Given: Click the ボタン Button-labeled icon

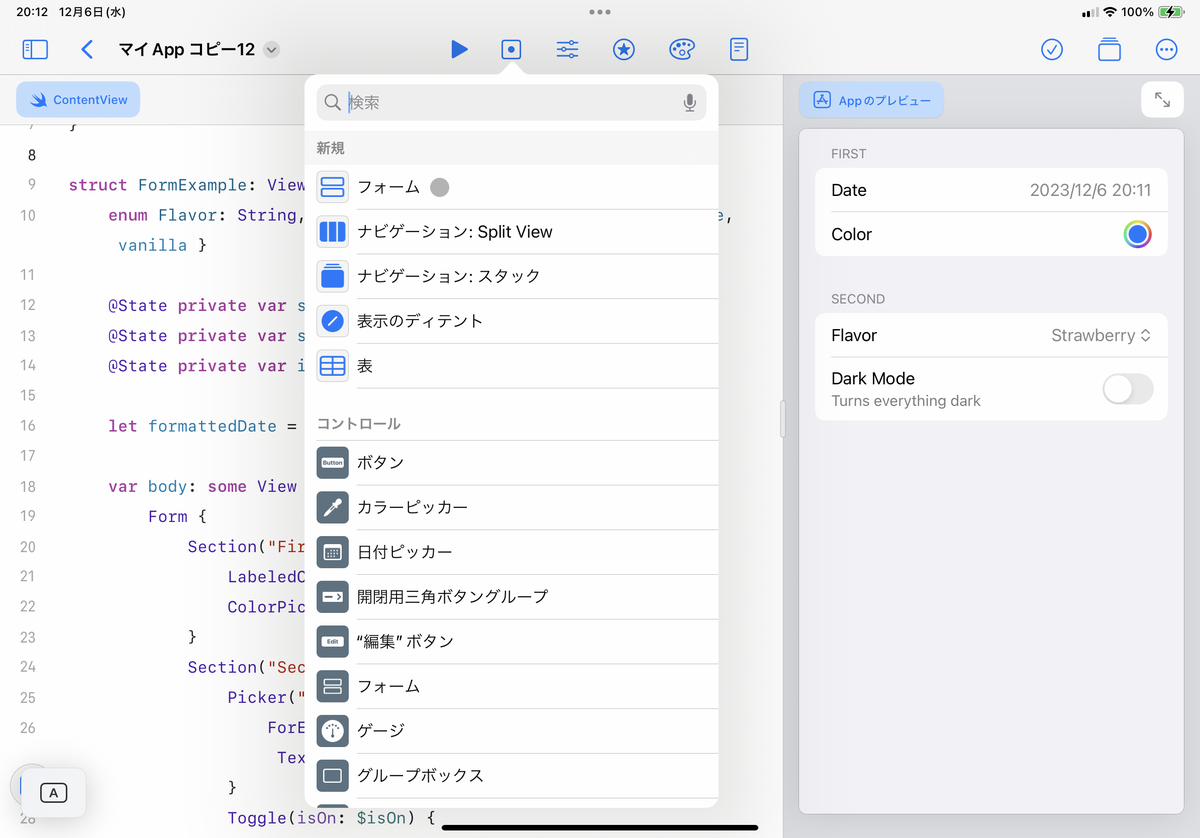Looking at the screenshot, I should pyautogui.click(x=333, y=463).
